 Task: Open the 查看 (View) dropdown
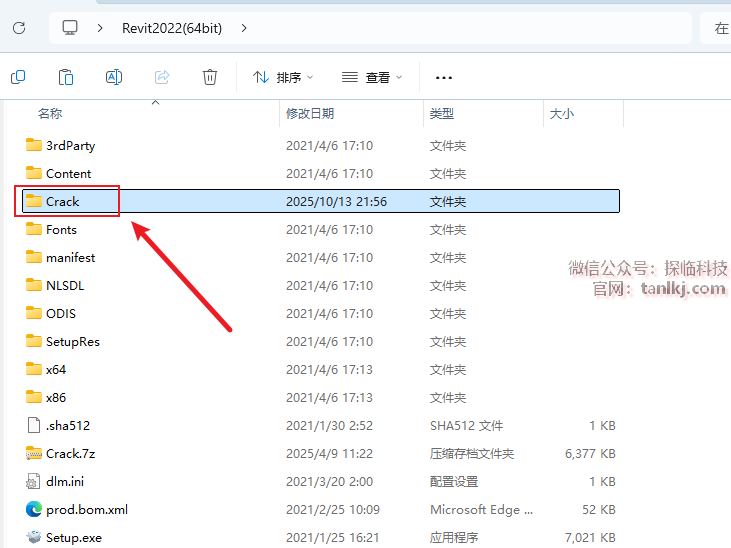point(372,77)
